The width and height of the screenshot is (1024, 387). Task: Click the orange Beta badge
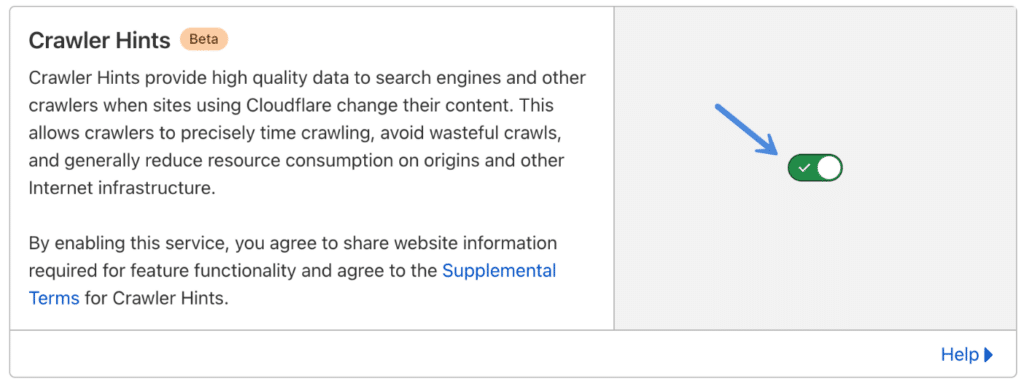coord(204,39)
